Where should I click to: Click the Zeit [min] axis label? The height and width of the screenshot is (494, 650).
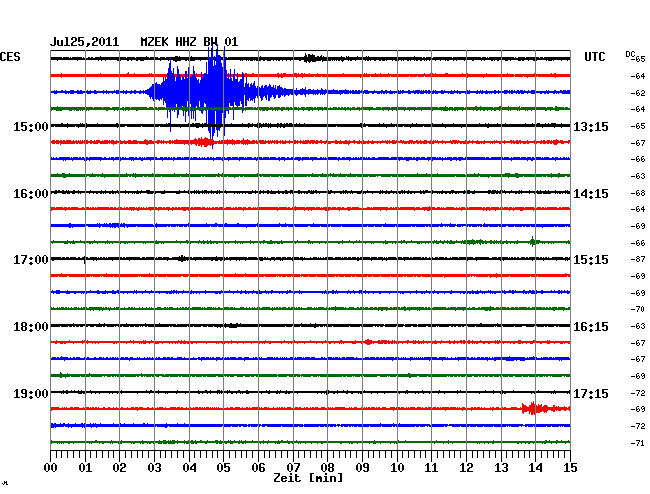[307, 479]
